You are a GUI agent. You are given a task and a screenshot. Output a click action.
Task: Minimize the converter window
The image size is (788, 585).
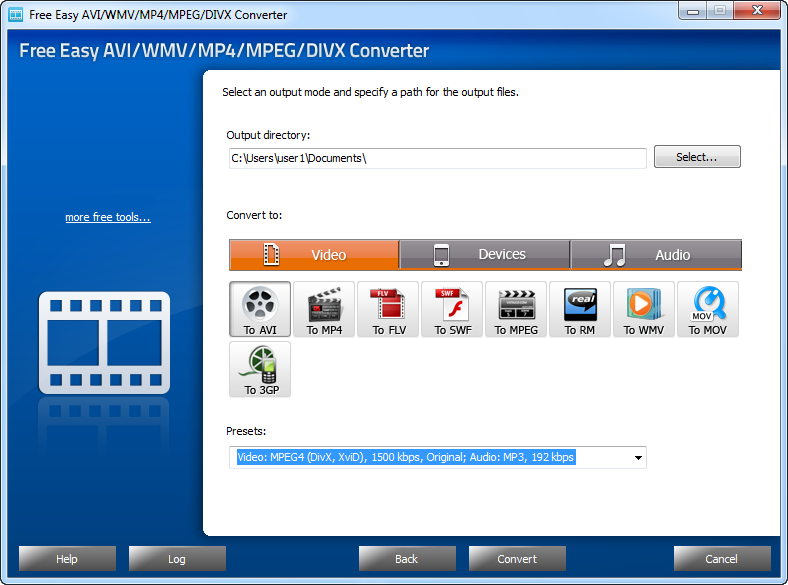point(693,11)
